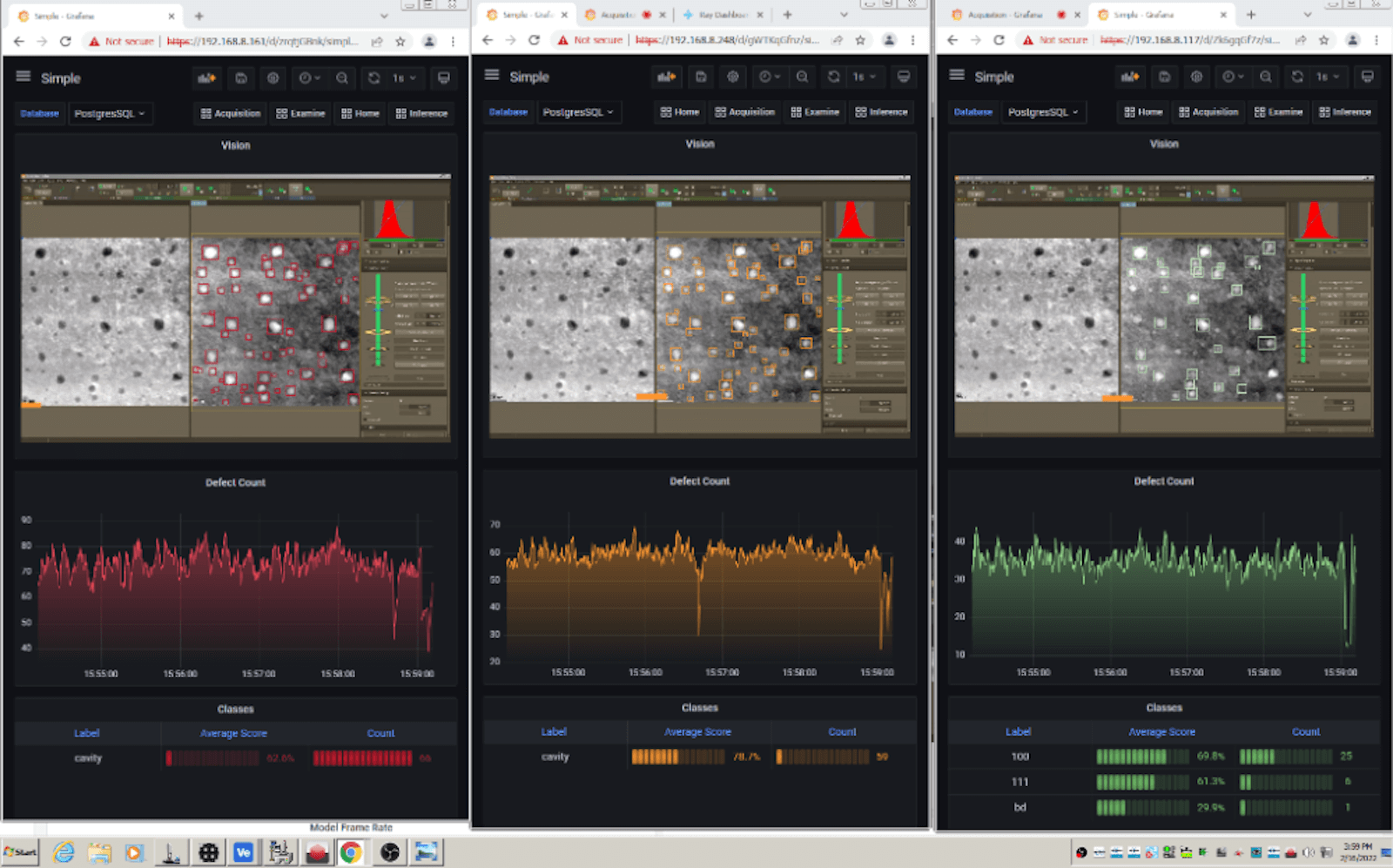The image size is (1393, 868).
Task: Click the Add panel icon in the toolbar
Action: (x=206, y=78)
